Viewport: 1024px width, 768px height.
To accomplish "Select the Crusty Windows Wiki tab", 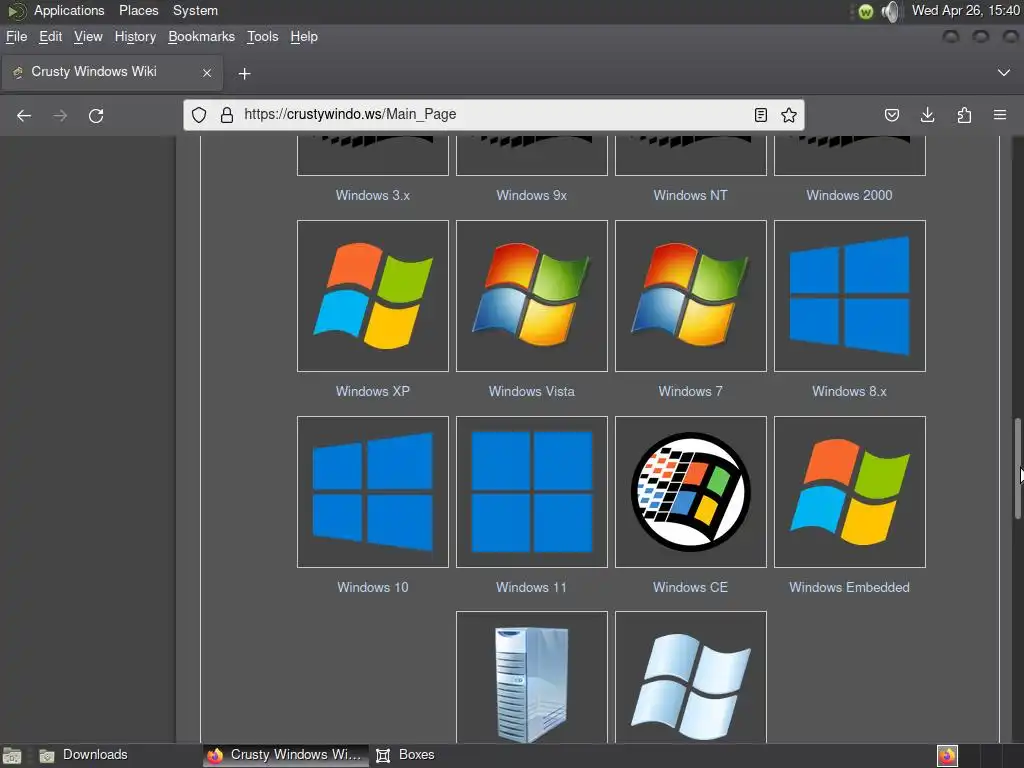I will [x=112, y=72].
